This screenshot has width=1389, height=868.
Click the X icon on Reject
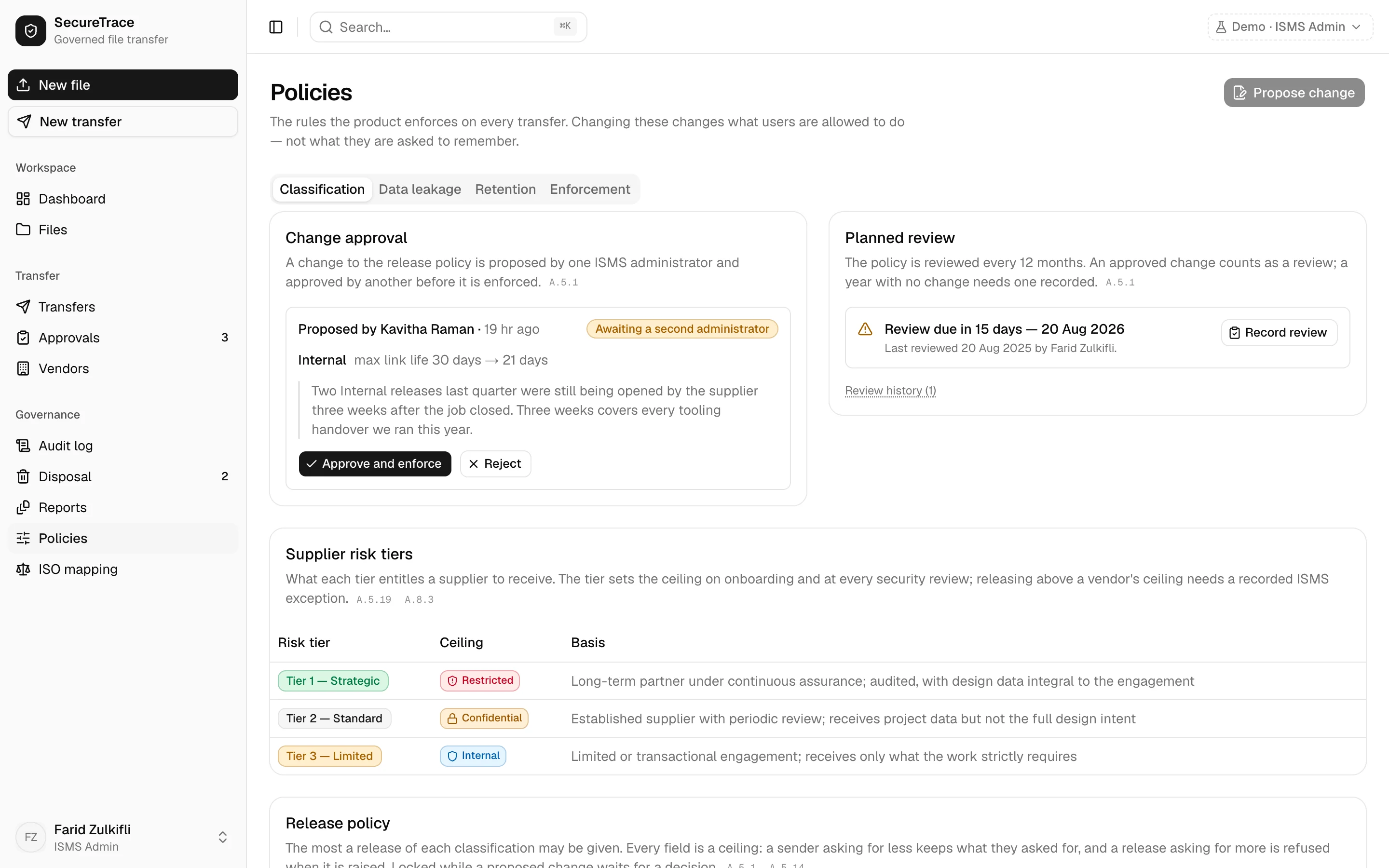click(x=474, y=464)
